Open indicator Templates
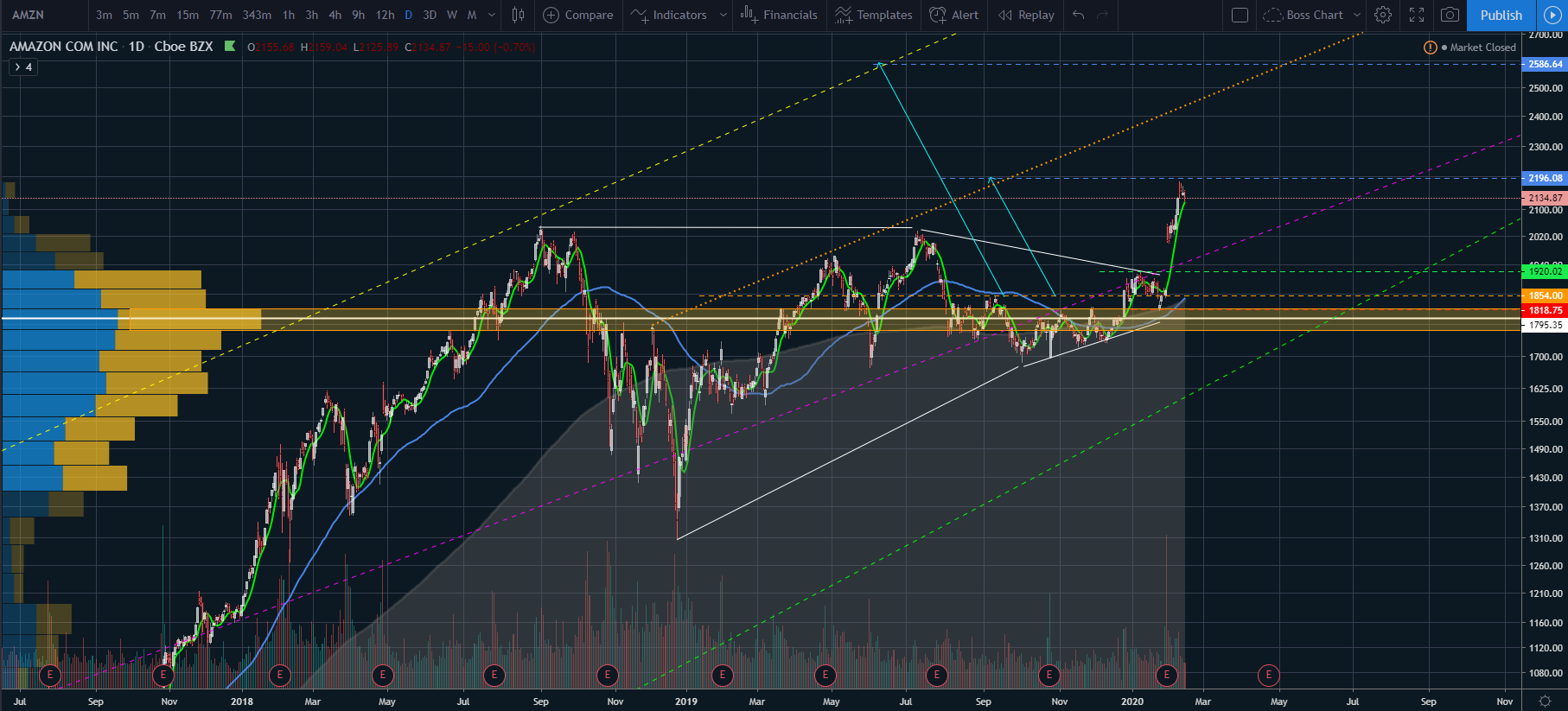 pos(874,15)
